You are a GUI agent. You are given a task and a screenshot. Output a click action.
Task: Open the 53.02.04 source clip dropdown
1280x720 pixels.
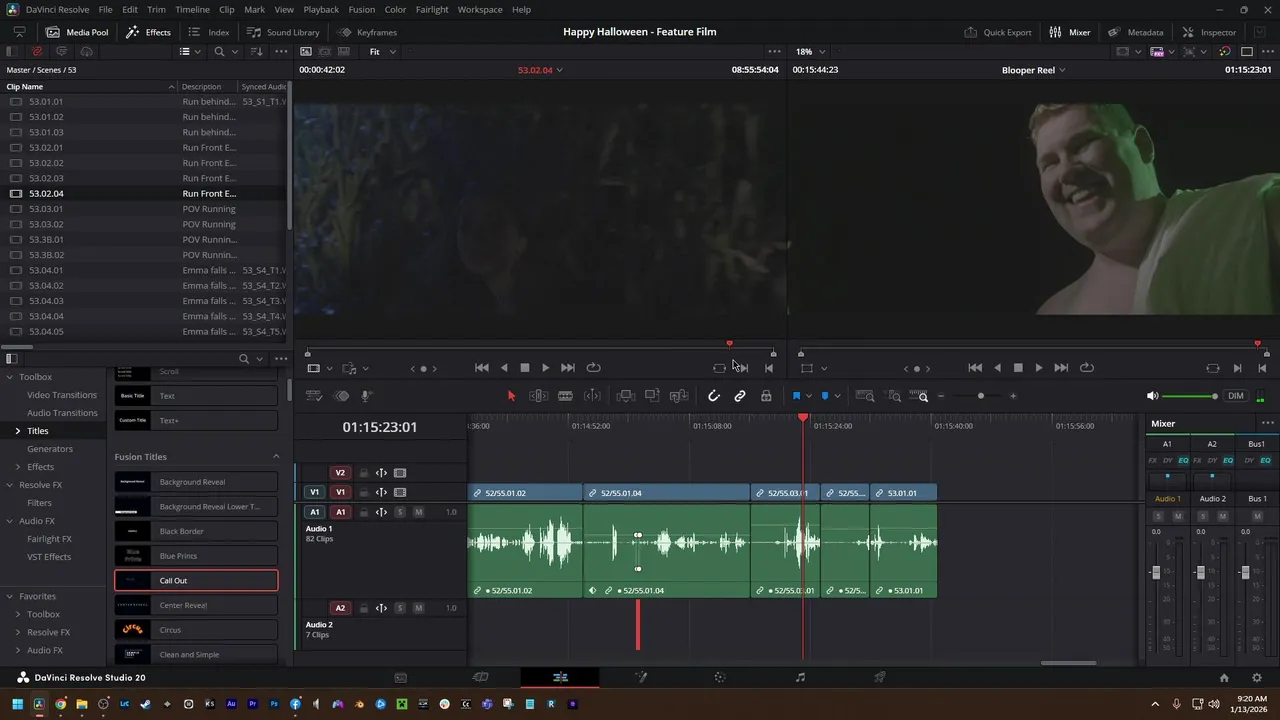(x=540, y=70)
